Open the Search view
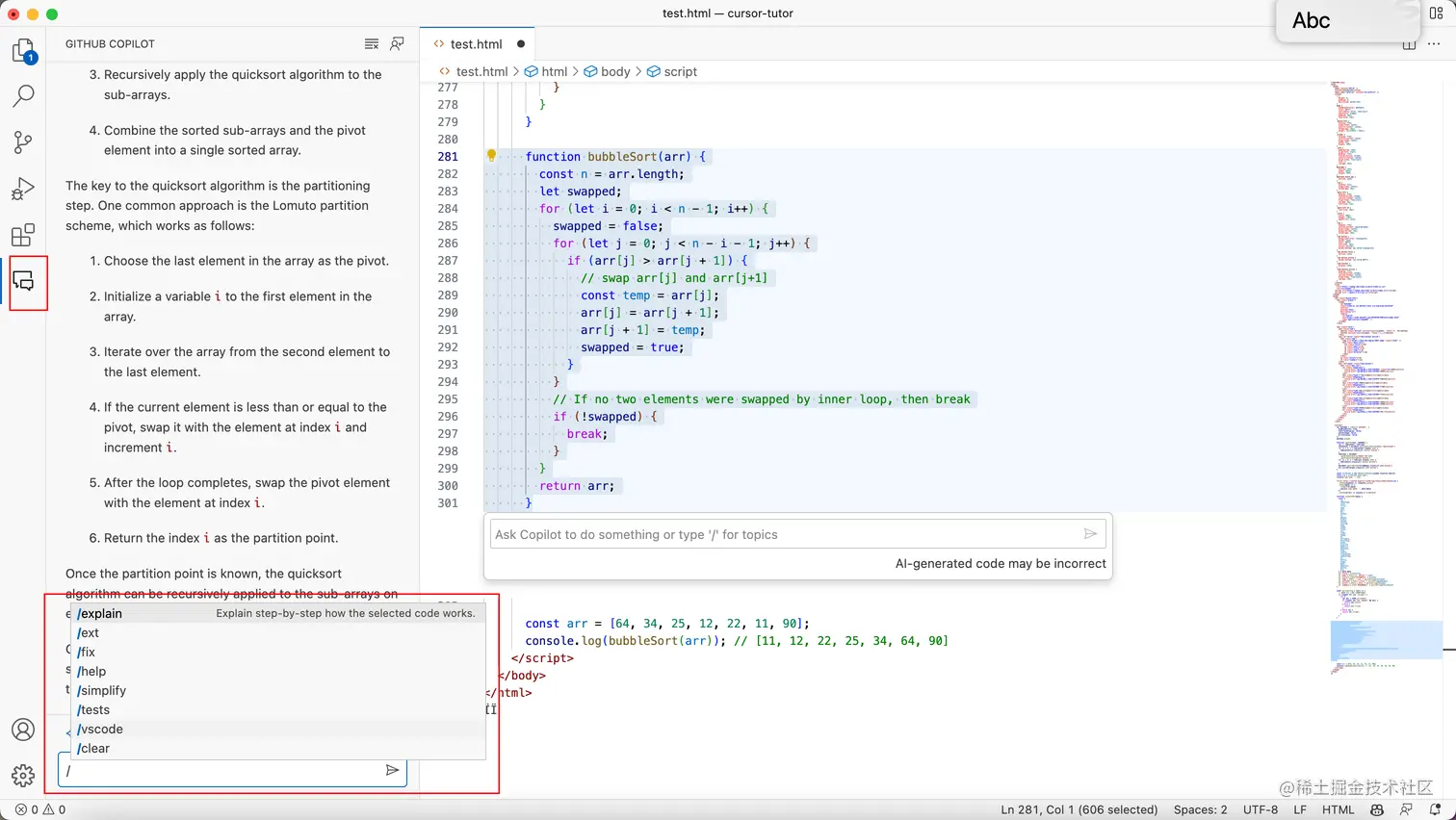Viewport: 1456px width, 820px height. (x=23, y=96)
